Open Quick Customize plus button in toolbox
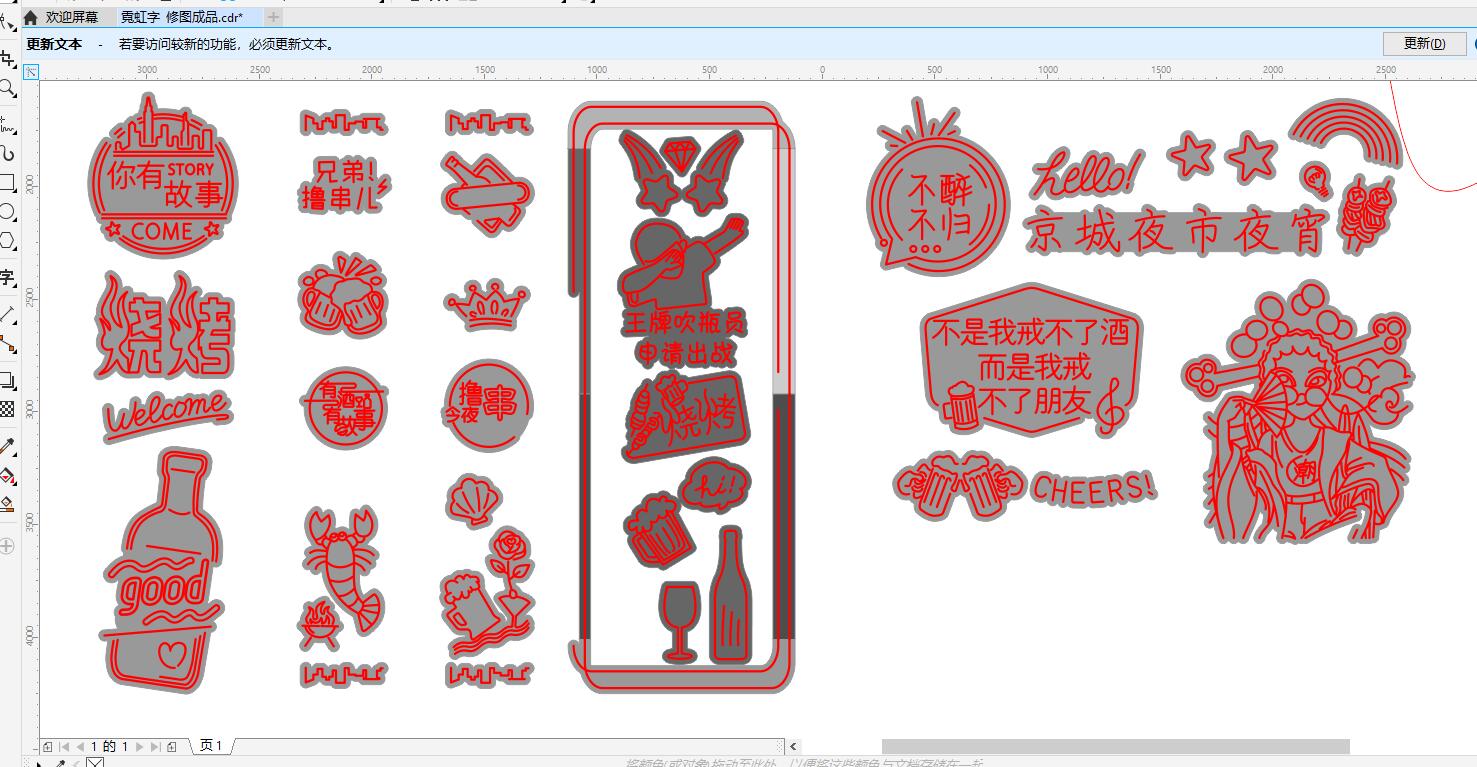The width and height of the screenshot is (1477, 767). pyautogui.click(x=7, y=546)
